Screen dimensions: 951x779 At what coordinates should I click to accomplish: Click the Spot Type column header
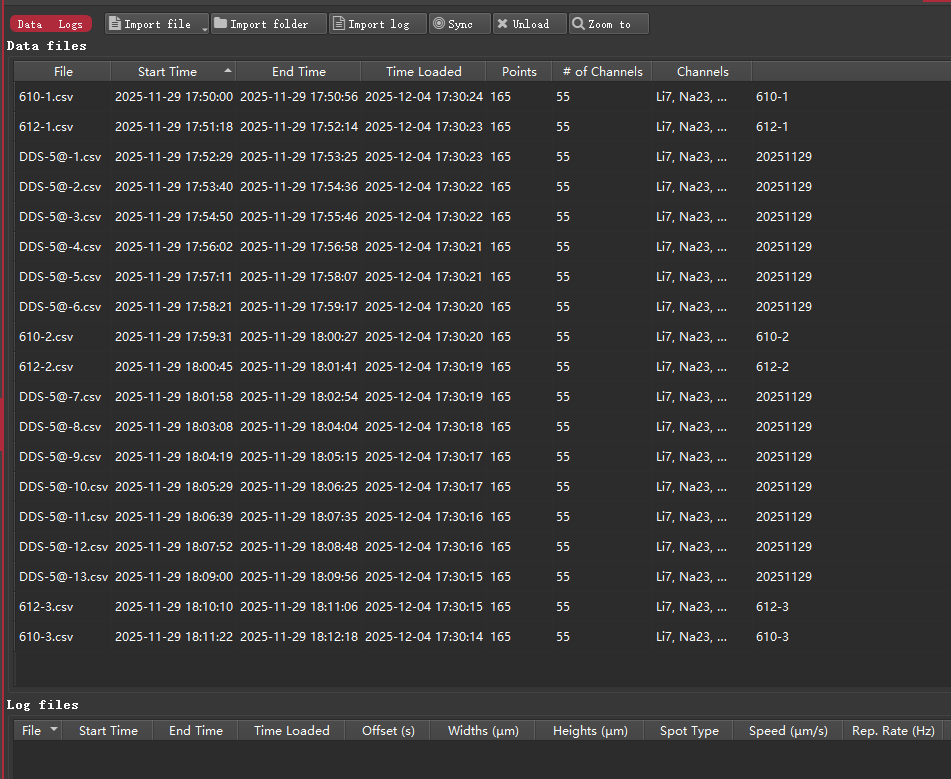pyautogui.click(x=689, y=731)
